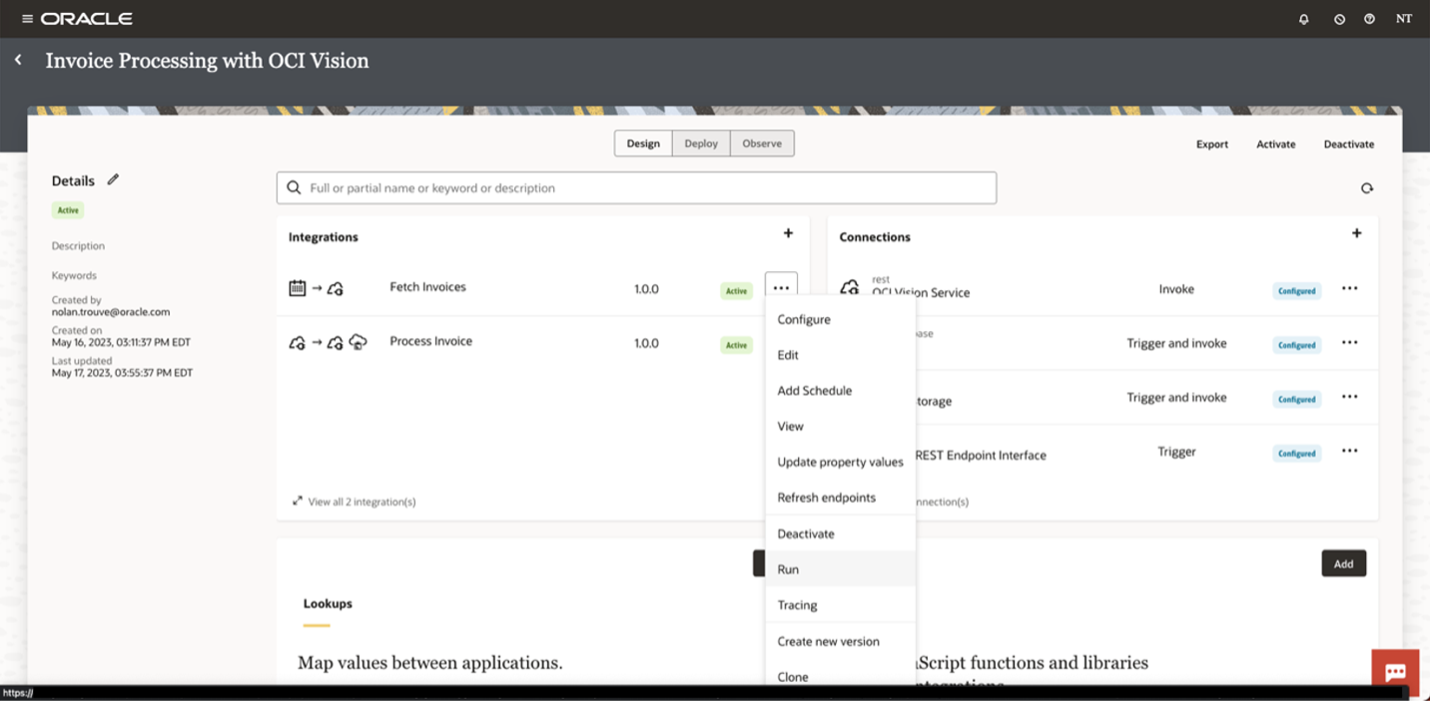Click inside the integration search field

pos(636,187)
